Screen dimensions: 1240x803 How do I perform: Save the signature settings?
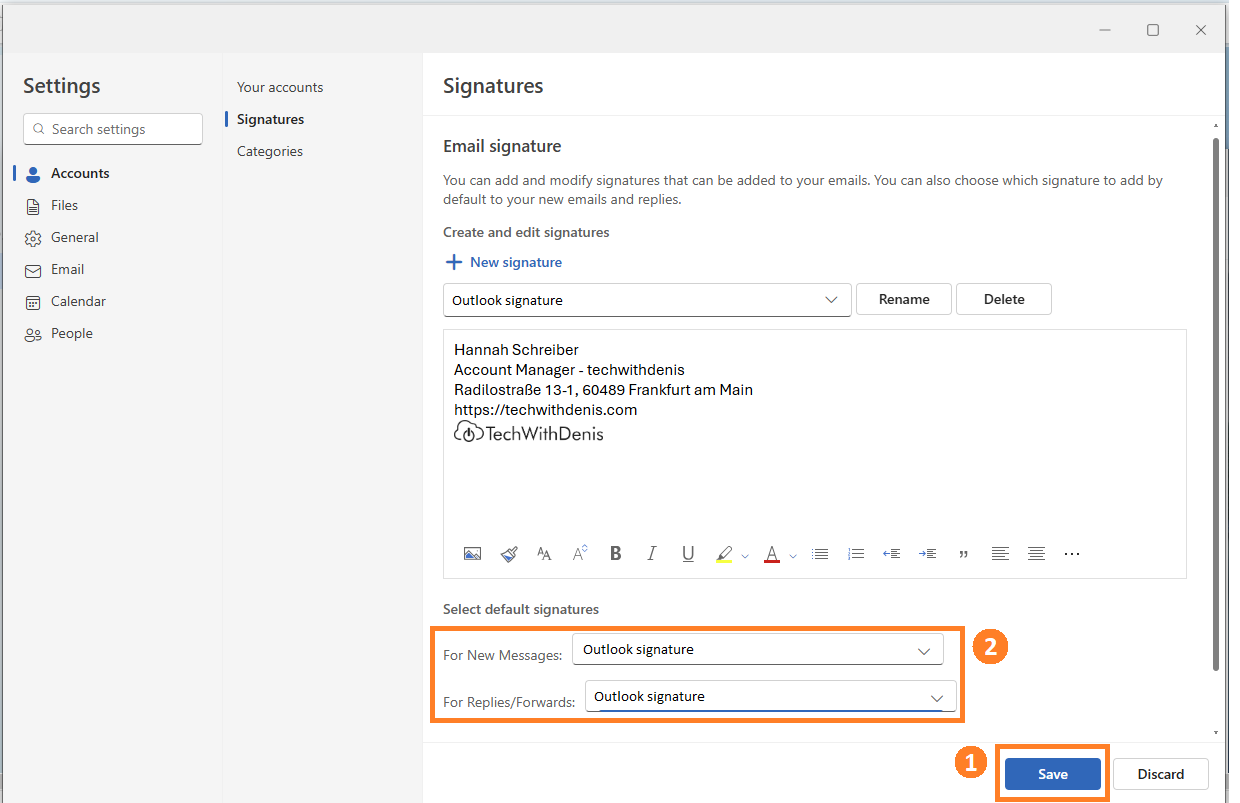(1053, 774)
